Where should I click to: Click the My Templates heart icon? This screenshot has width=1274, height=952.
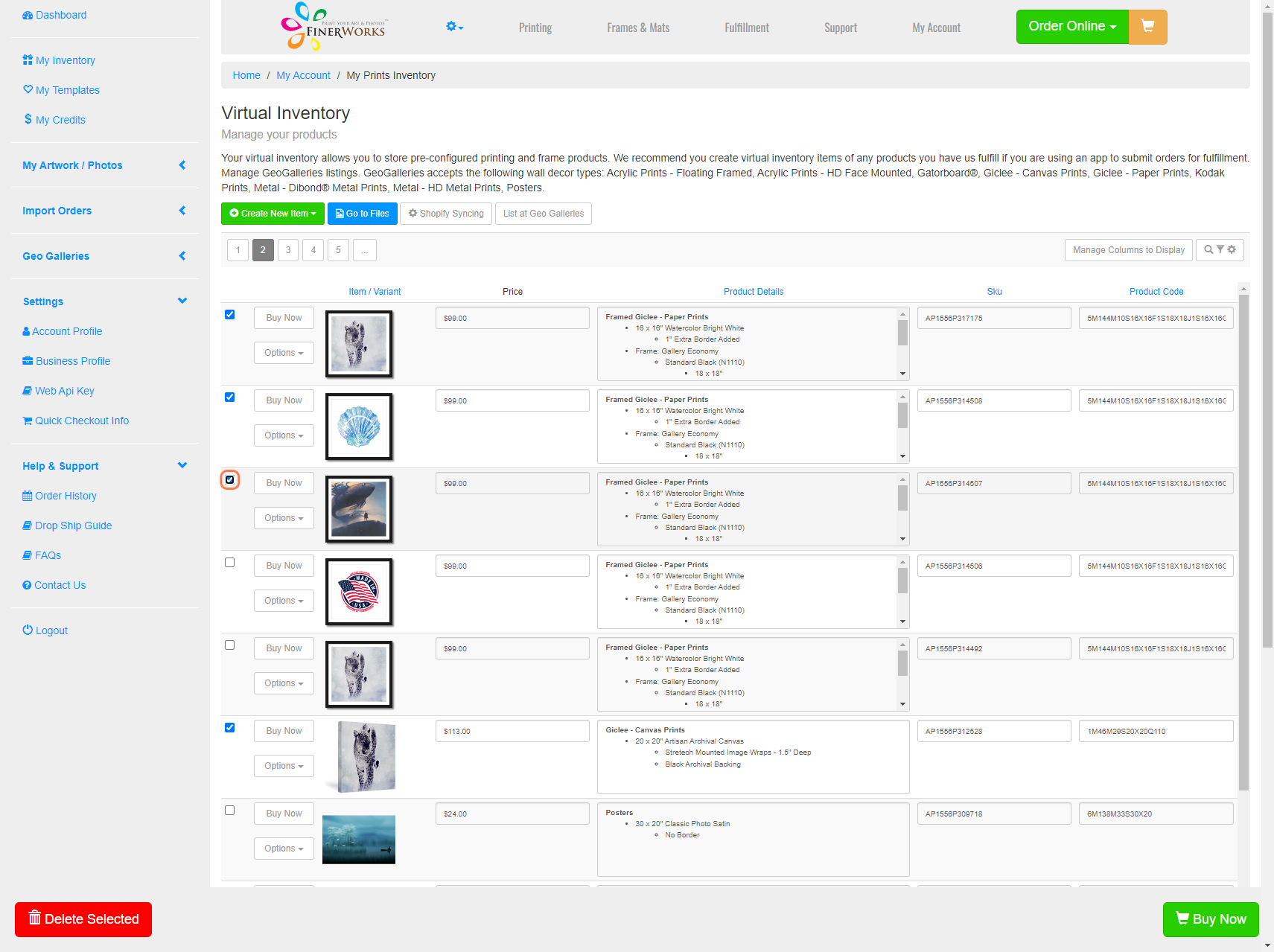(28, 90)
